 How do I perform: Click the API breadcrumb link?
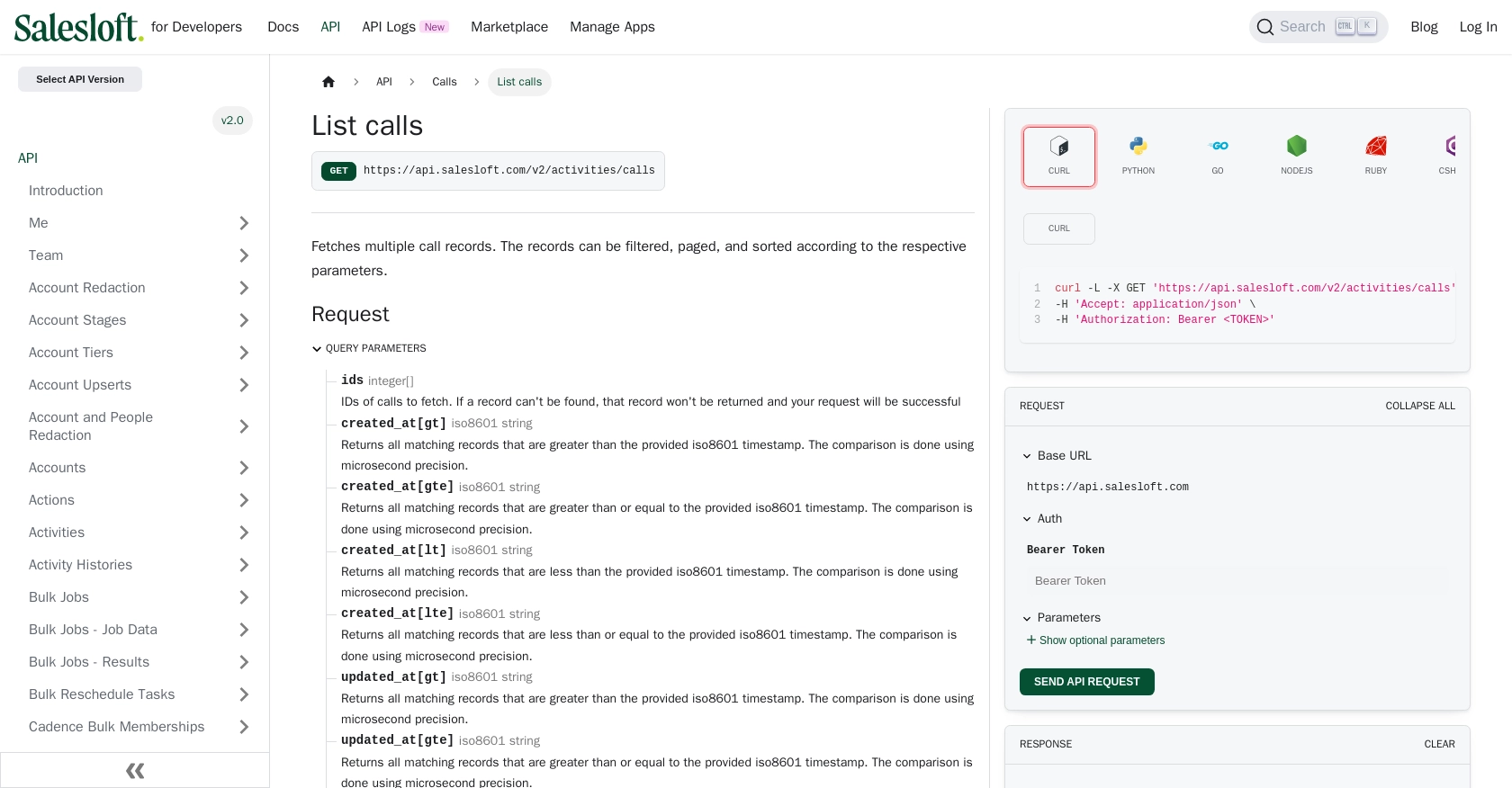[384, 82]
